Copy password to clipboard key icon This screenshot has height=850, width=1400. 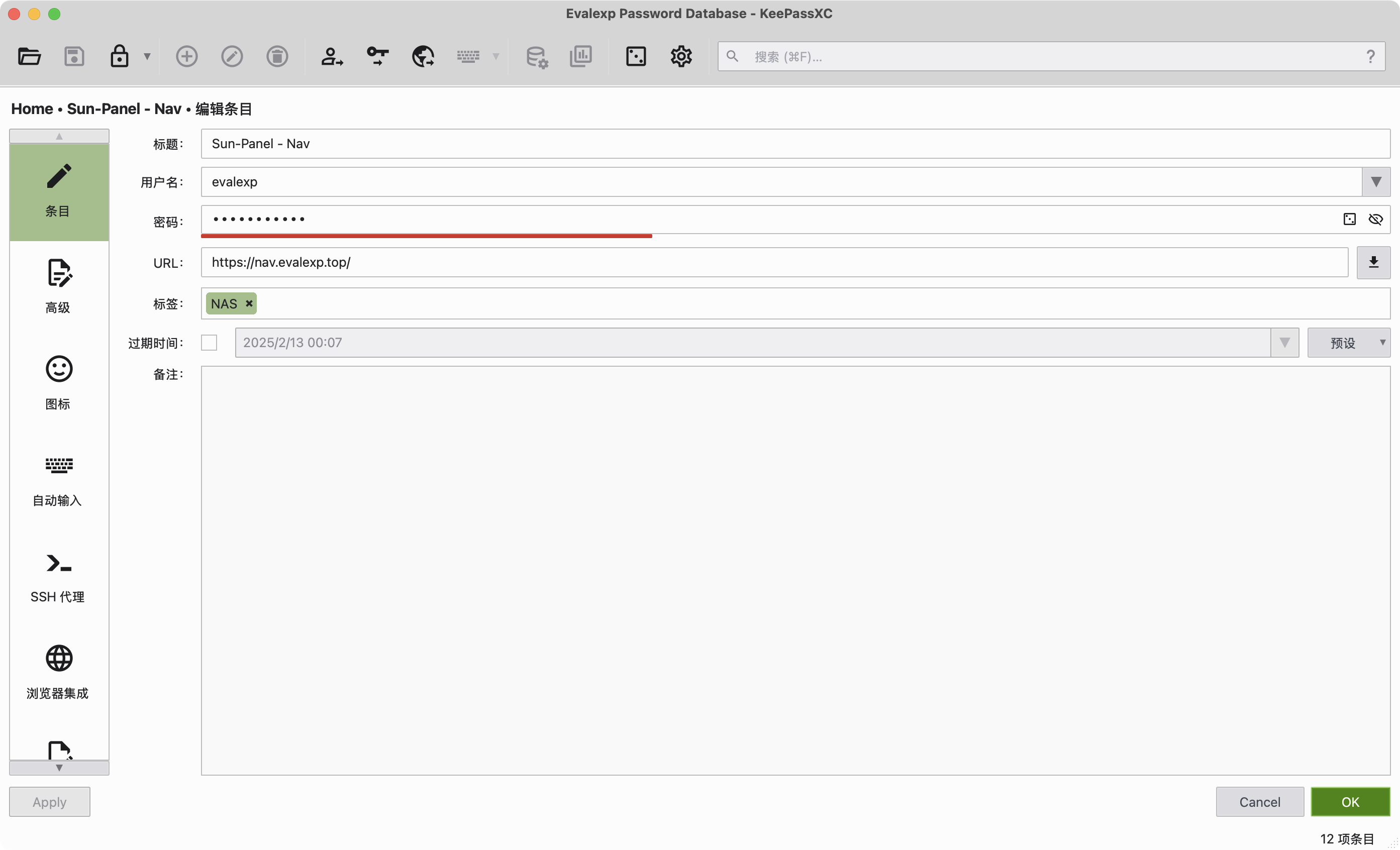(x=377, y=56)
